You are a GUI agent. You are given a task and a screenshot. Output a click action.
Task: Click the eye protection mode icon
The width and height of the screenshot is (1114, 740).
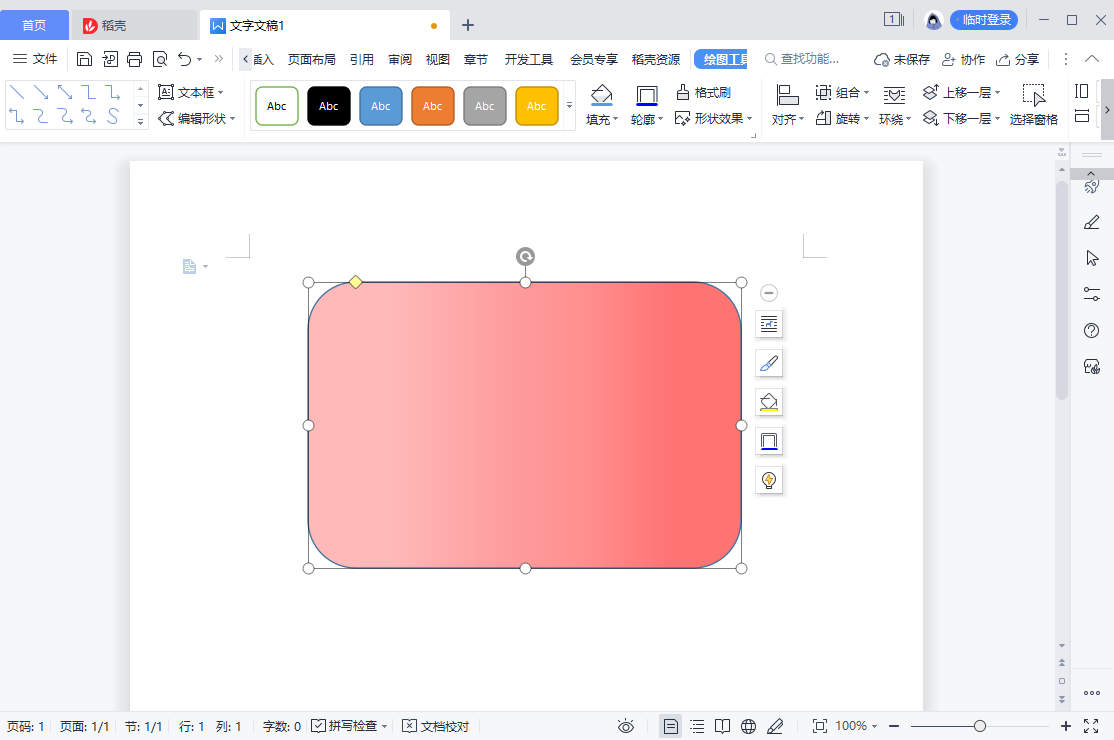click(x=625, y=726)
